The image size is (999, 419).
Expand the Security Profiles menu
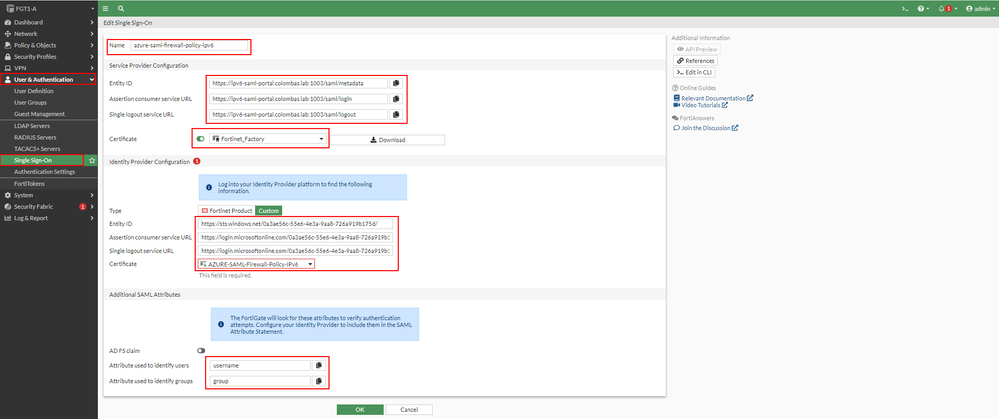[49, 57]
